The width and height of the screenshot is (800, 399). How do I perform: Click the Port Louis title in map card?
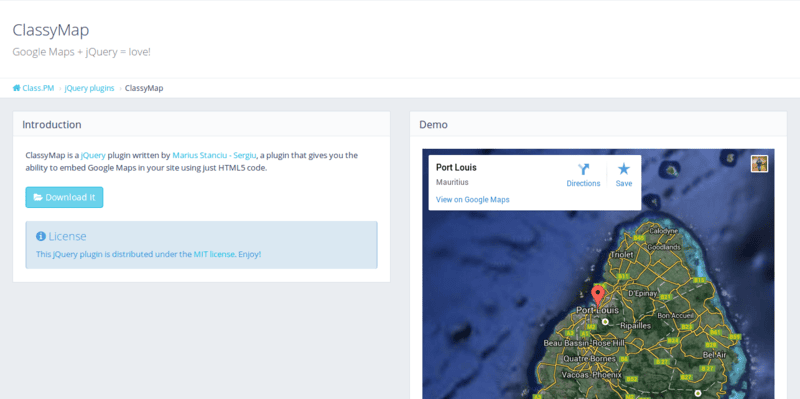(x=456, y=167)
